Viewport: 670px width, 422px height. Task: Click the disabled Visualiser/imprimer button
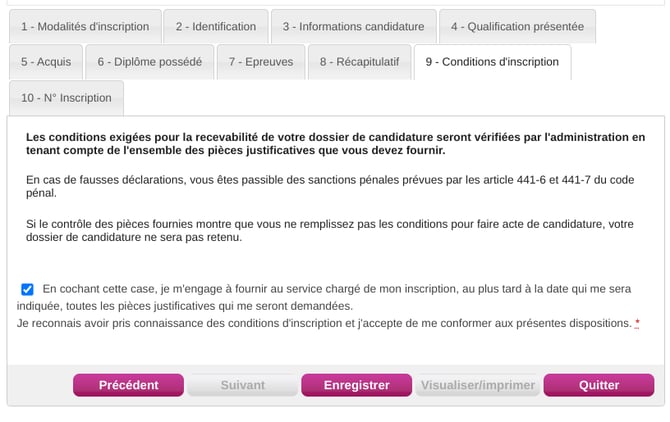[478, 385]
